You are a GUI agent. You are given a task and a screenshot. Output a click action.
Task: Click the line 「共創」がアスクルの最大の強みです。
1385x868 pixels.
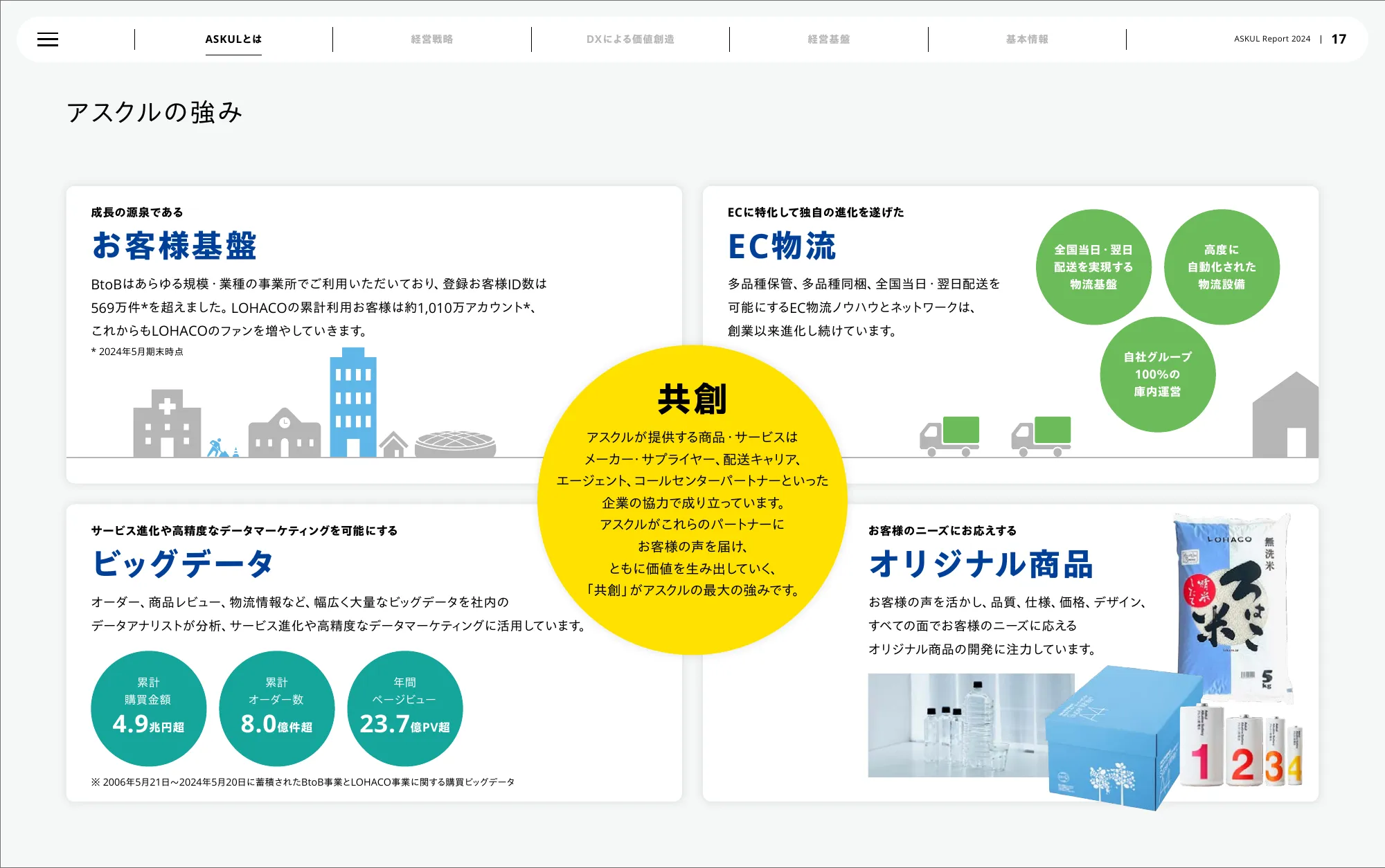click(x=692, y=590)
